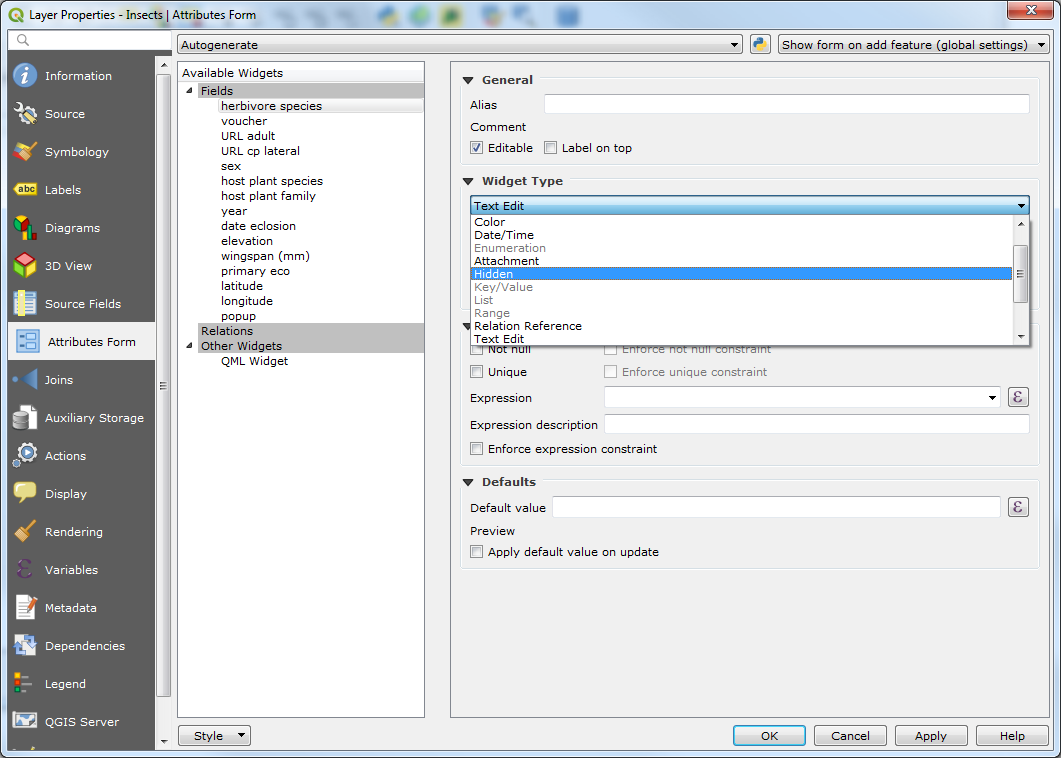Open the Autogenerate form layout dropdown
This screenshot has height=758, width=1061.
click(x=460, y=45)
